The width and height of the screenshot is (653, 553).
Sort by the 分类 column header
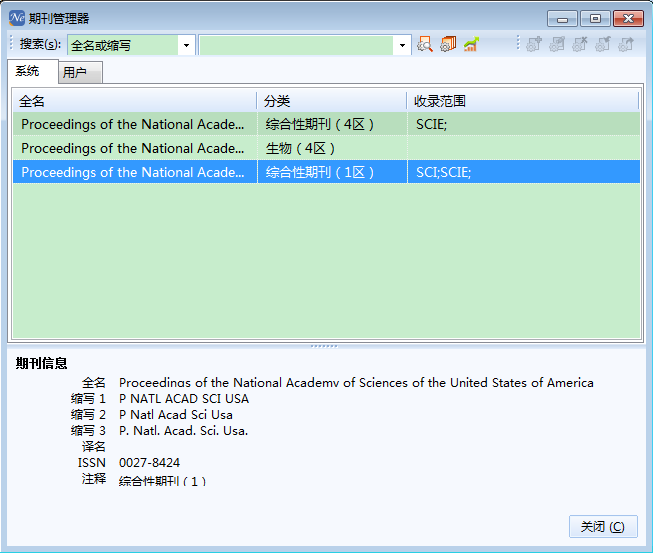[332, 101]
